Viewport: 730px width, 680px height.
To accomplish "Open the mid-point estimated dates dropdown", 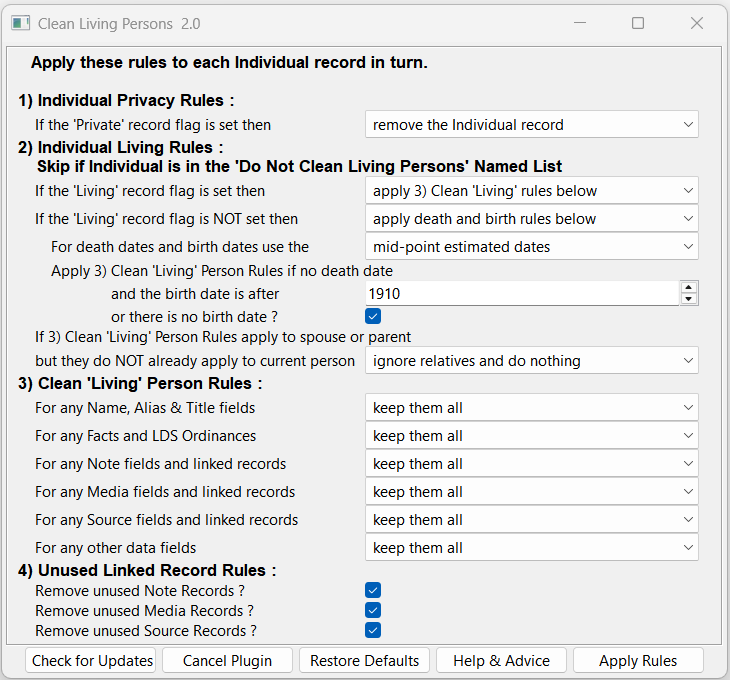I will coord(531,247).
